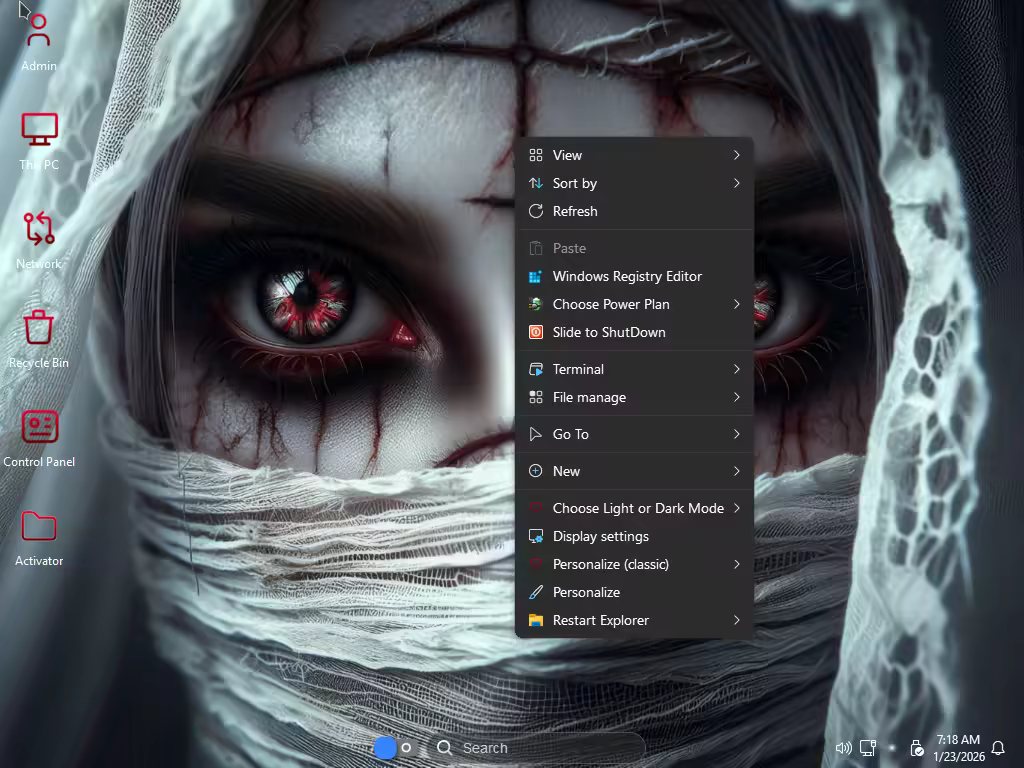
Task: Click the network tray icon in taskbar
Action: (x=868, y=748)
